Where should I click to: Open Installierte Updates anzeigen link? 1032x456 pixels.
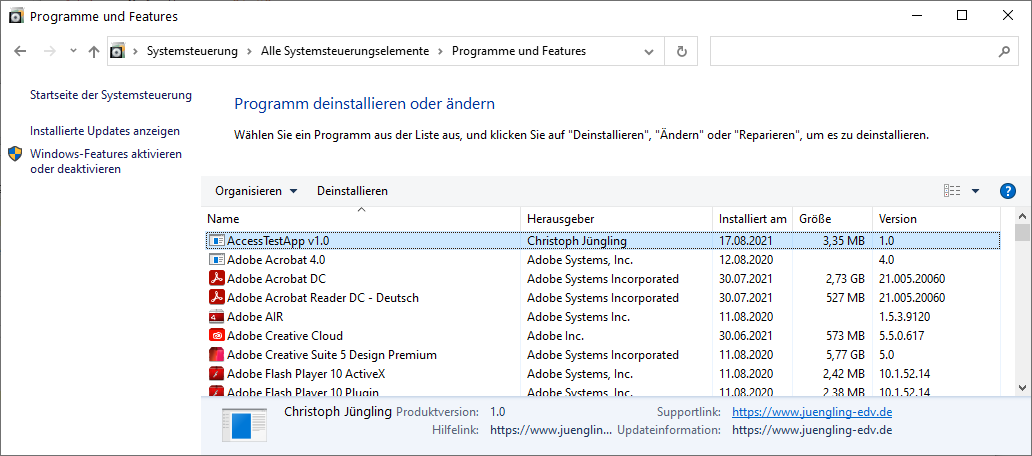point(105,131)
